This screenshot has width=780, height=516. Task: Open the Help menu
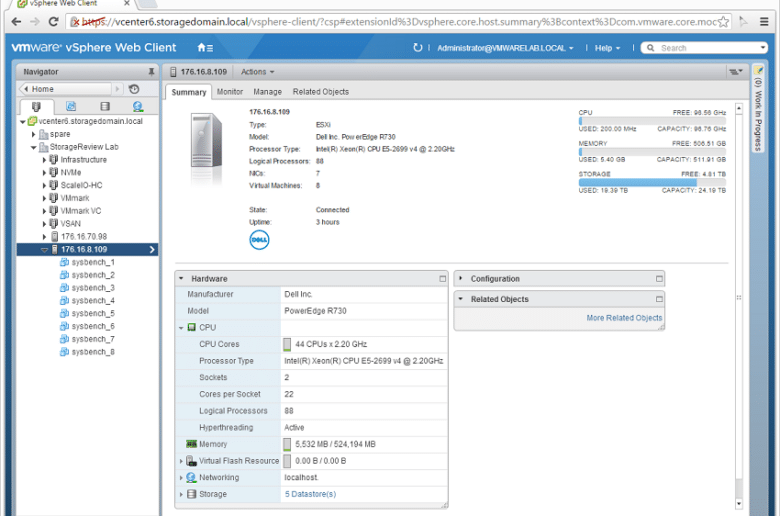click(x=607, y=48)
